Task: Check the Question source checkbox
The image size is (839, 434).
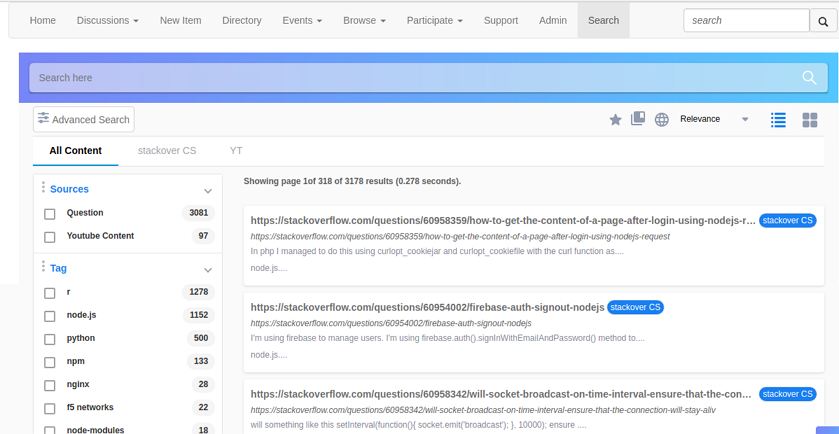Action: [50, 214]
